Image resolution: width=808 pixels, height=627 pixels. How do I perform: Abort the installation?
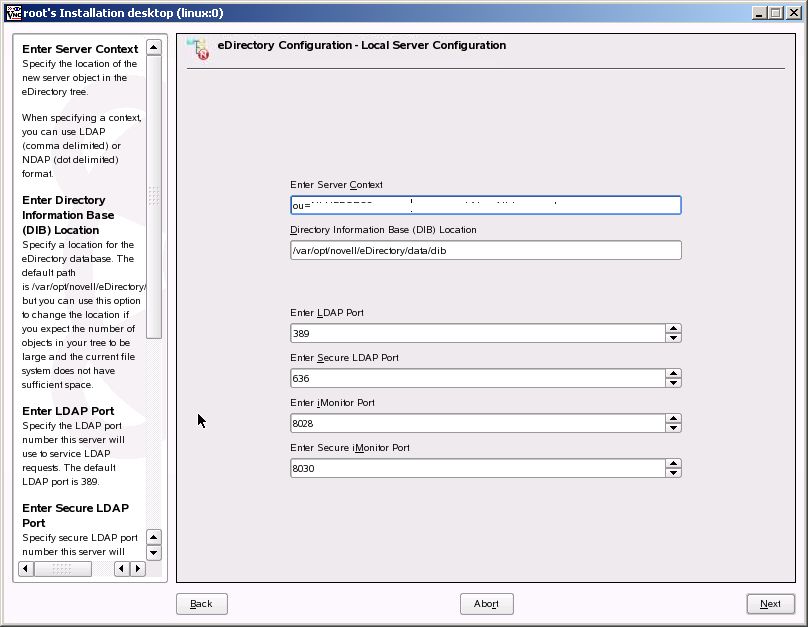click(x=486, y=604)
